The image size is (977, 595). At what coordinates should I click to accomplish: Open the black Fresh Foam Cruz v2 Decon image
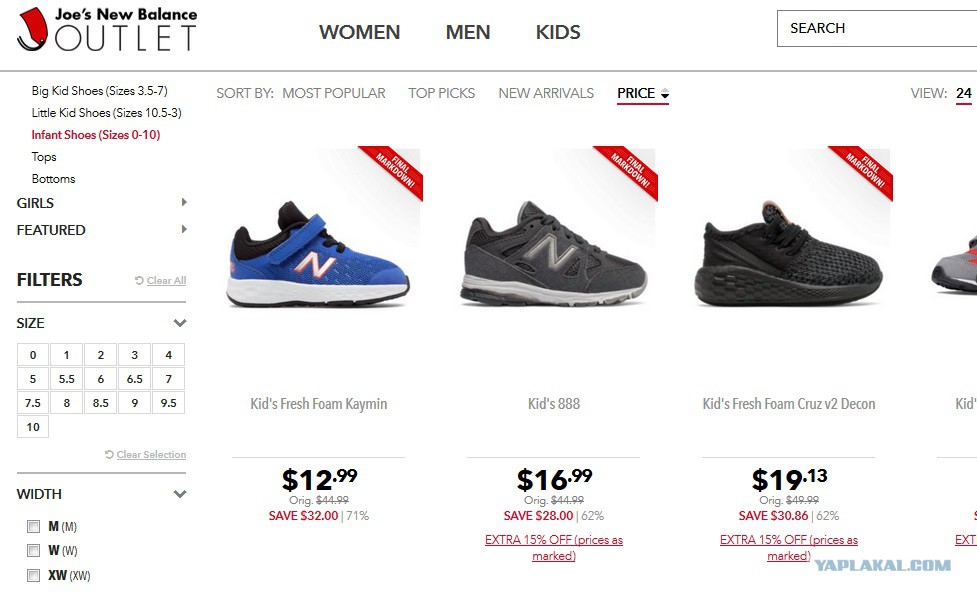[x=788, y=257]
